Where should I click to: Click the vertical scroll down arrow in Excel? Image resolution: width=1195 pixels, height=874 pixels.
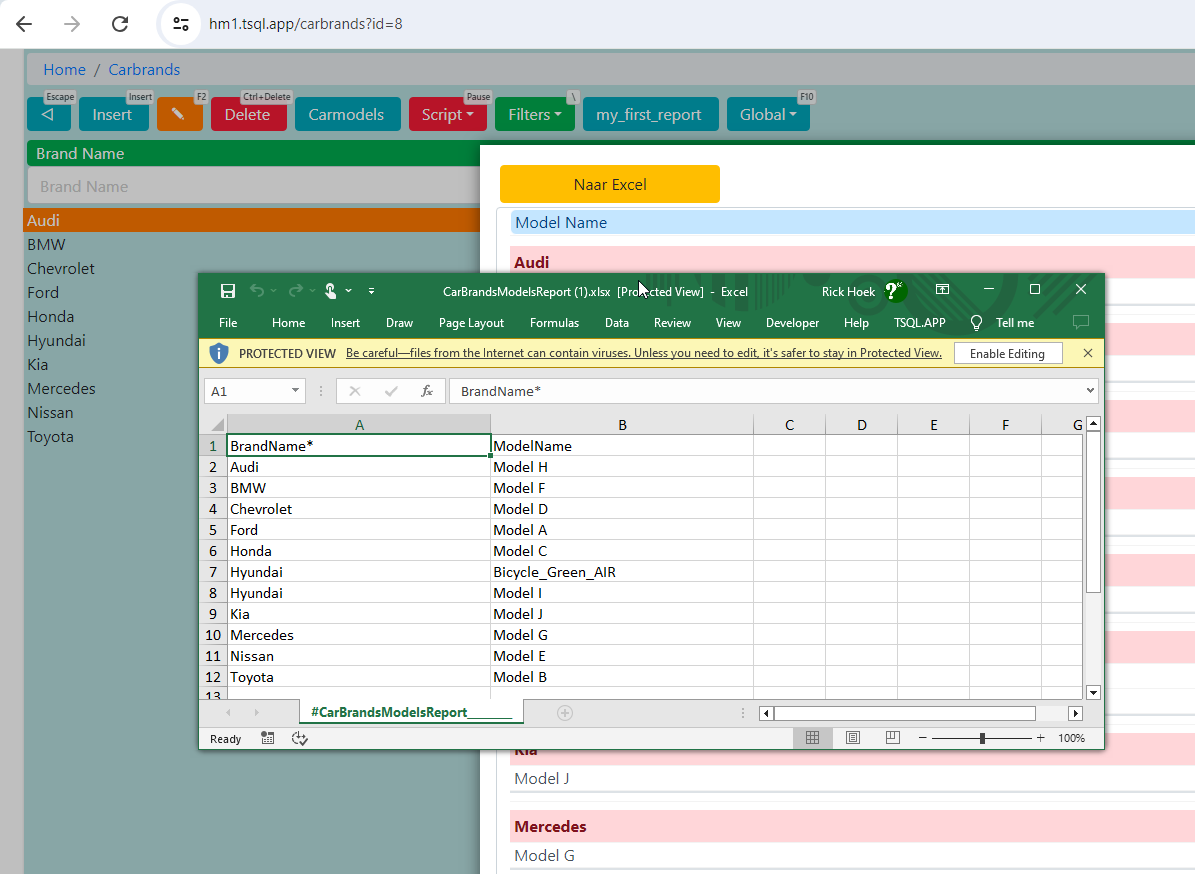(1094, 693)
